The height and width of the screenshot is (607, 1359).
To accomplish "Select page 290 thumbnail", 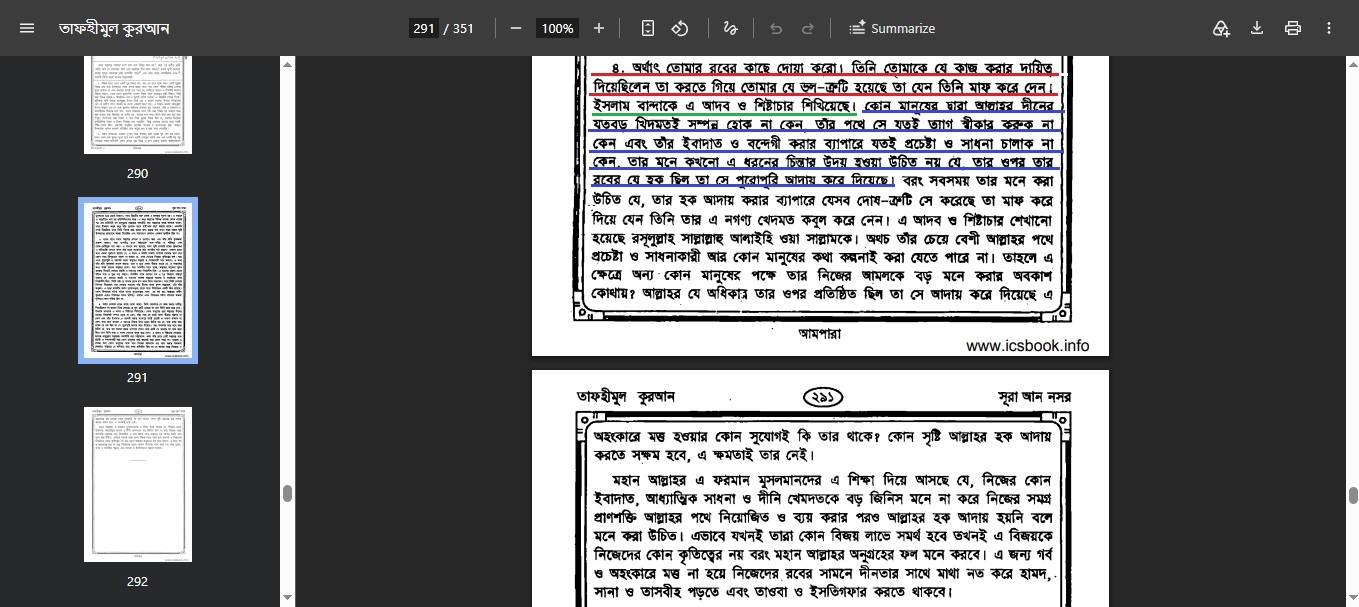I will coord(138,104).
